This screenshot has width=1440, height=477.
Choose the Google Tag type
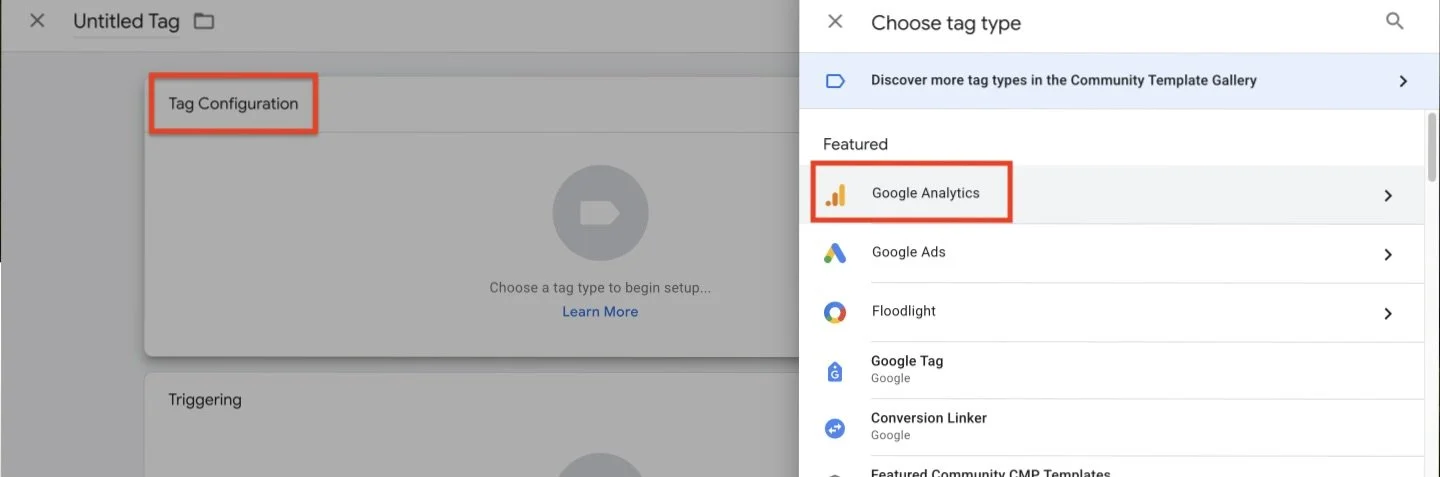(1112, 370)
